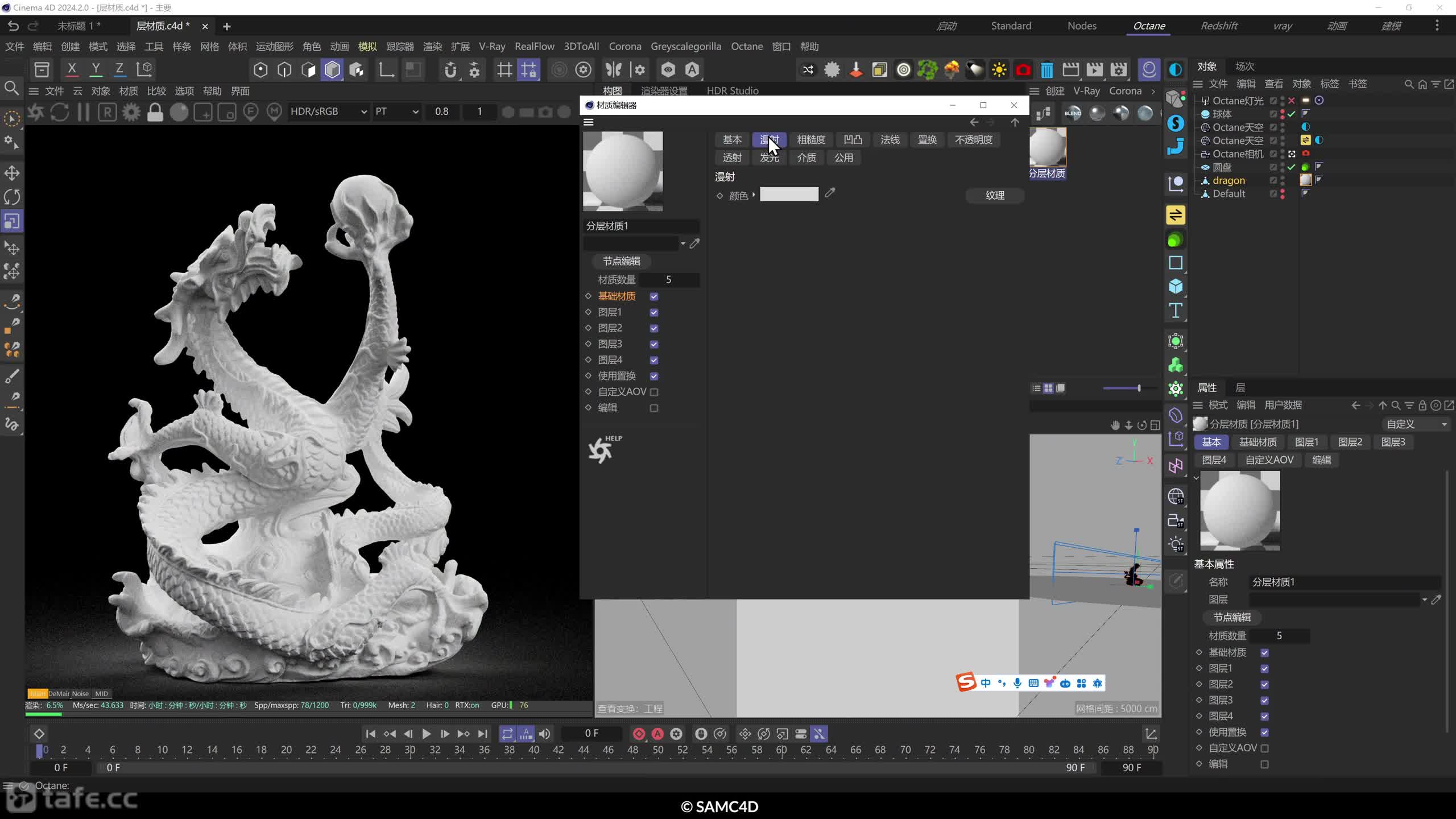Open the 未标题 1 document tab
Screen dimensions: 1456x819
[78, 26]
